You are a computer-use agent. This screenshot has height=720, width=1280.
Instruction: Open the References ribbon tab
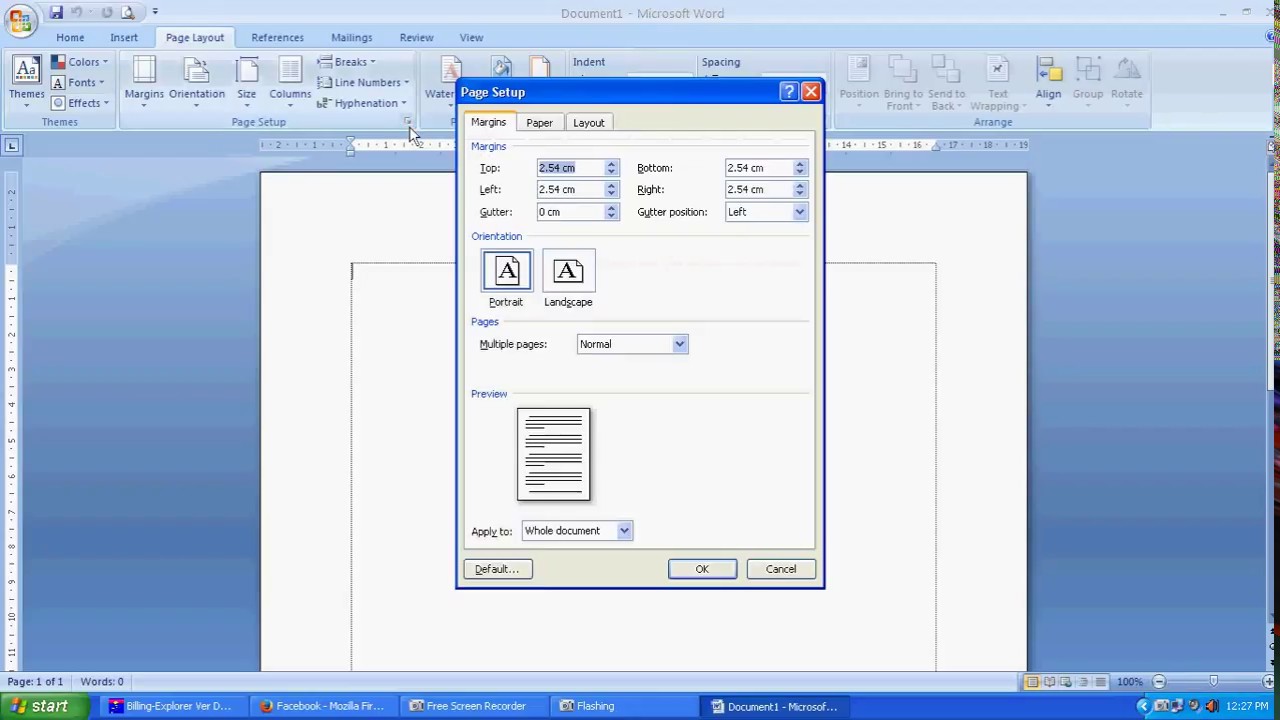[277, 38]
